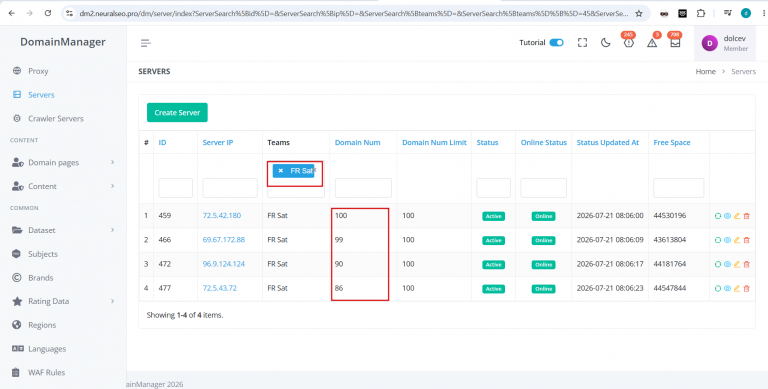Edit server 459 with pencil icon
768x389 pixels.
coord(737,216)
